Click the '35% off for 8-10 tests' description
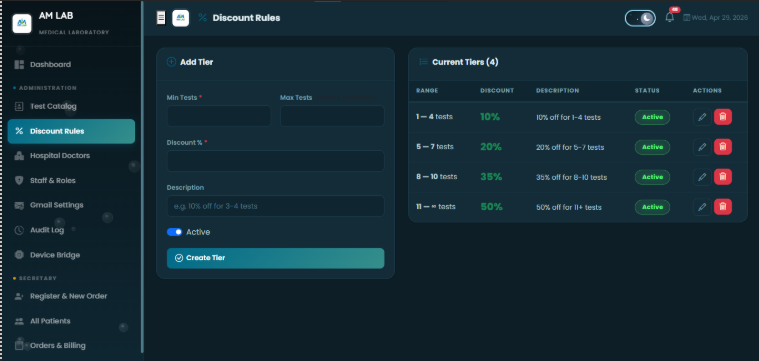Image resolution: width=759 pixels, height=361 pixels. [x=572, y=178]
